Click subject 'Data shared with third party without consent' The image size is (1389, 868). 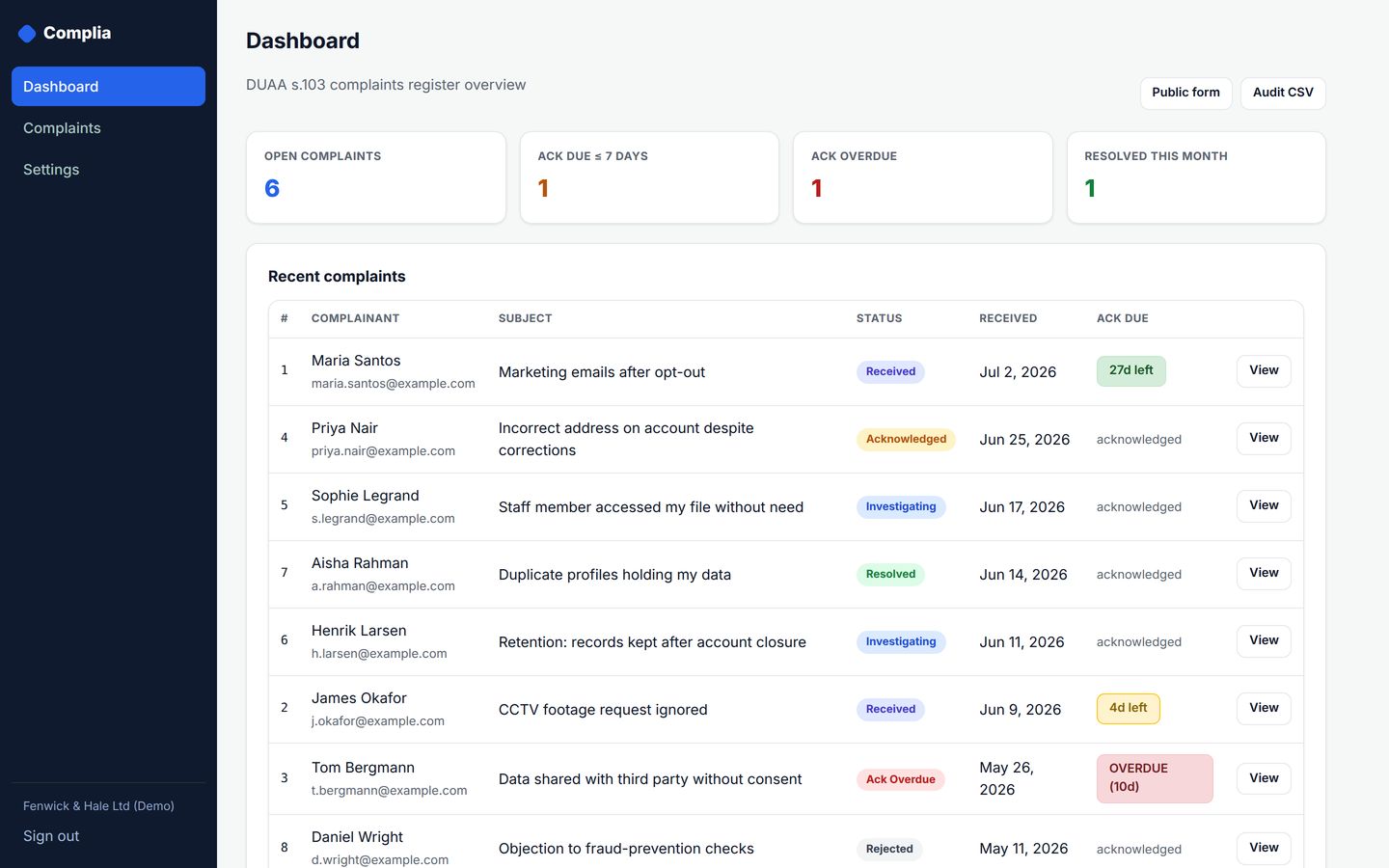[x=650, y=779]
